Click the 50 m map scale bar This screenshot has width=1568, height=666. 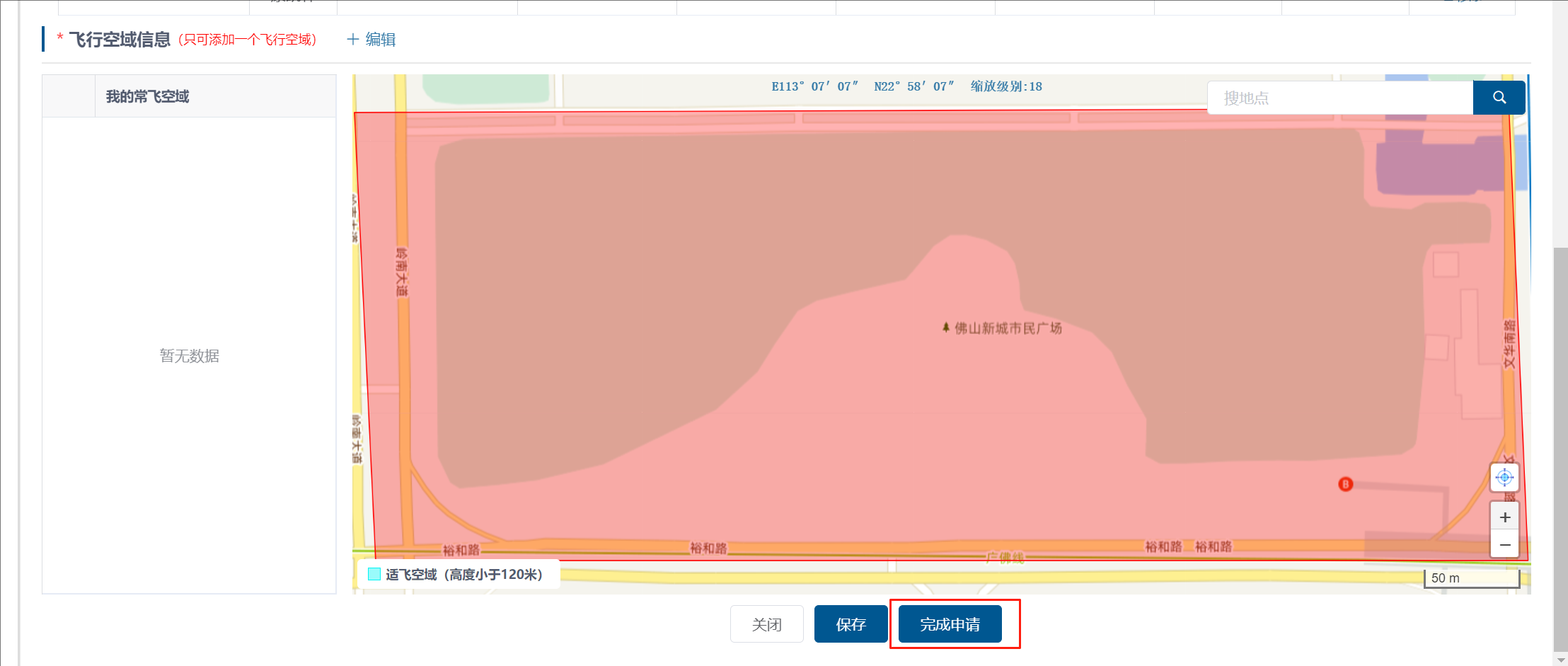pyautogui.click(x=1471, y=578)
